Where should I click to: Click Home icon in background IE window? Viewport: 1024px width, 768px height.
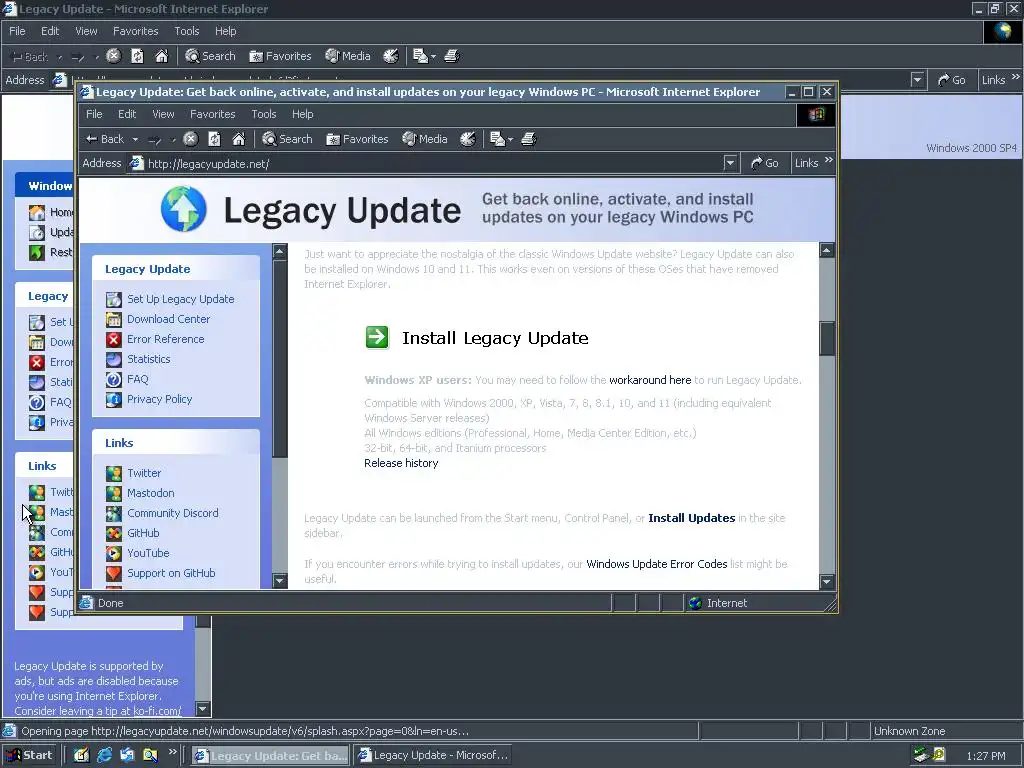pos(161,56)
